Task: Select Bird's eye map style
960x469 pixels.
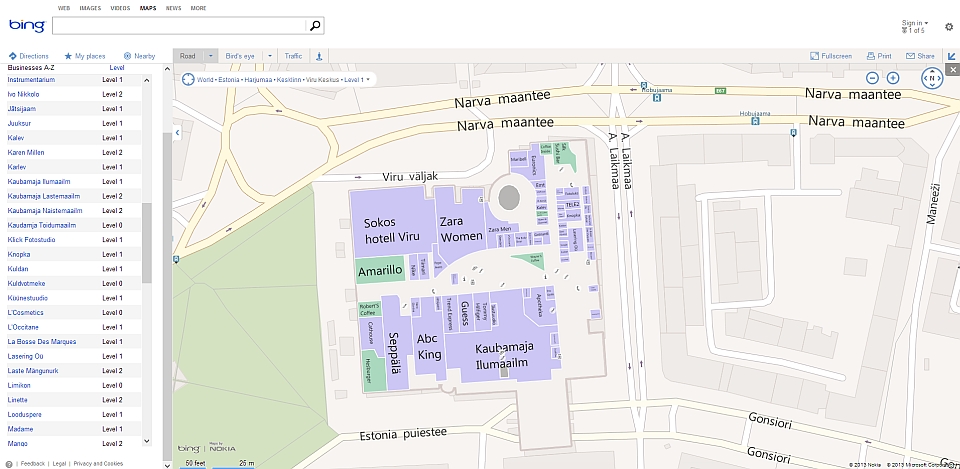Action: click(240, 56)
